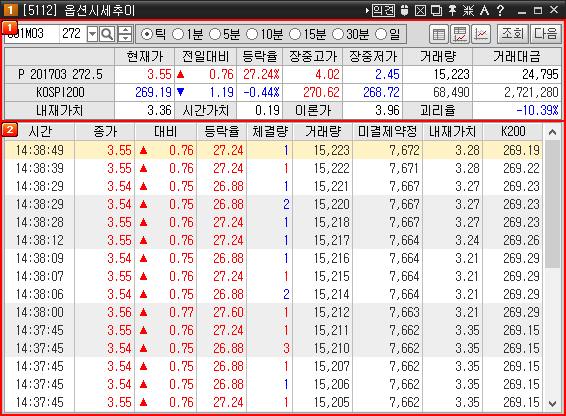
Task: Click the 내재가치 label in summary table
Action: point(60,110)
